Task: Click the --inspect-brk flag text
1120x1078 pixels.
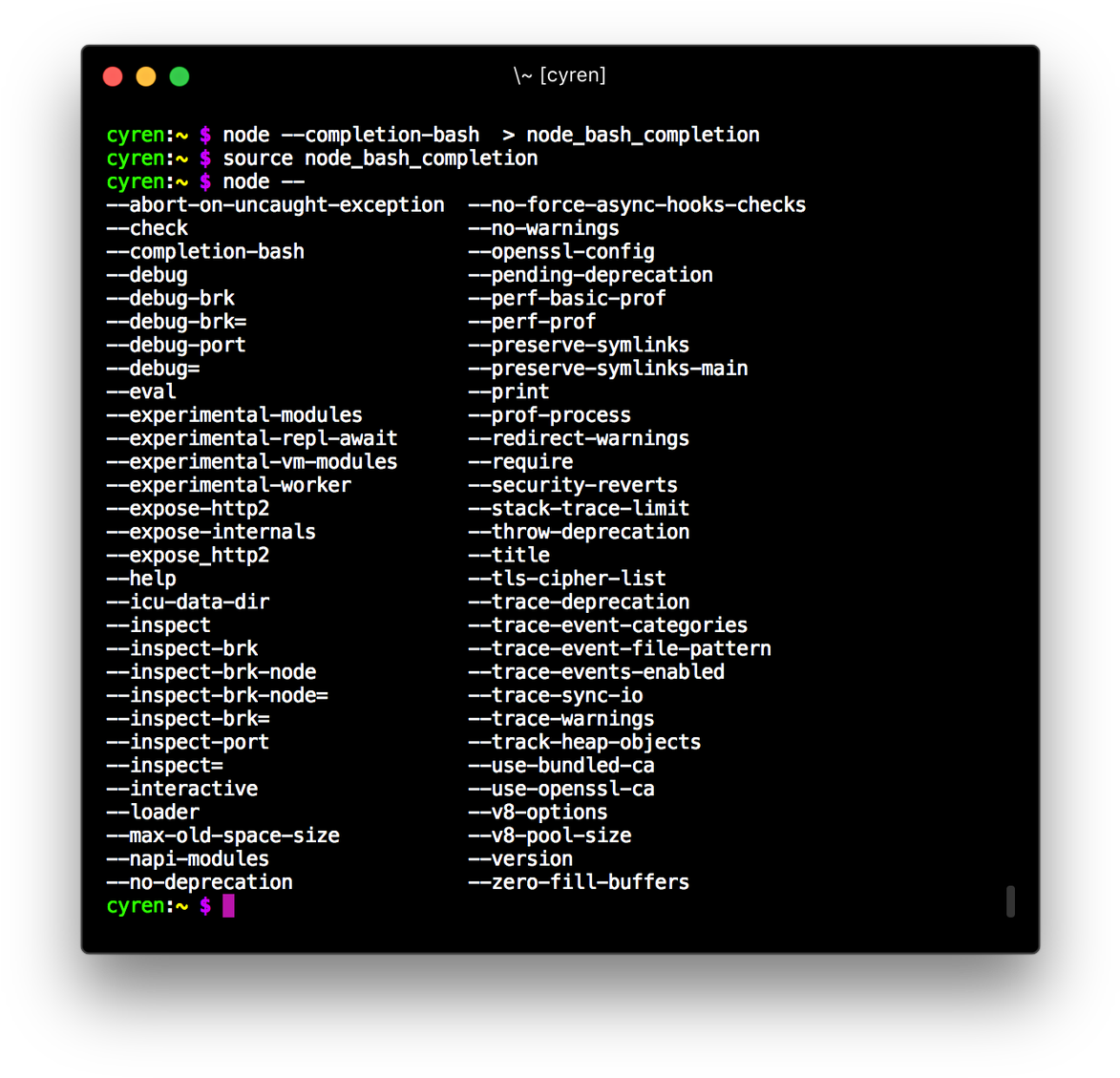Action: 181,647
